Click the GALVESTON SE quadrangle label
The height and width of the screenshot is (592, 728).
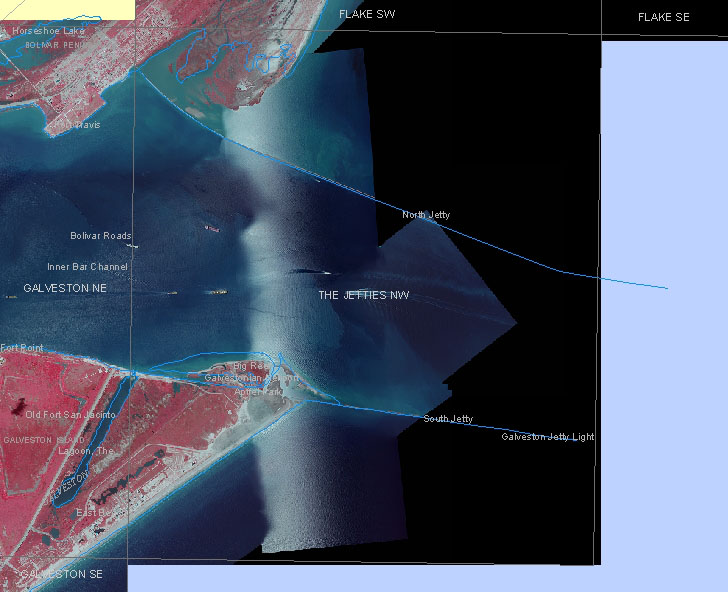(62, 574)
